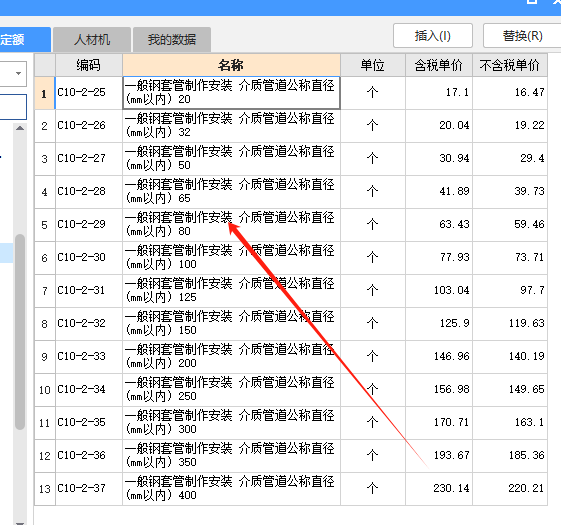
Task: Click the left panel input field
Action: point(13,107)
